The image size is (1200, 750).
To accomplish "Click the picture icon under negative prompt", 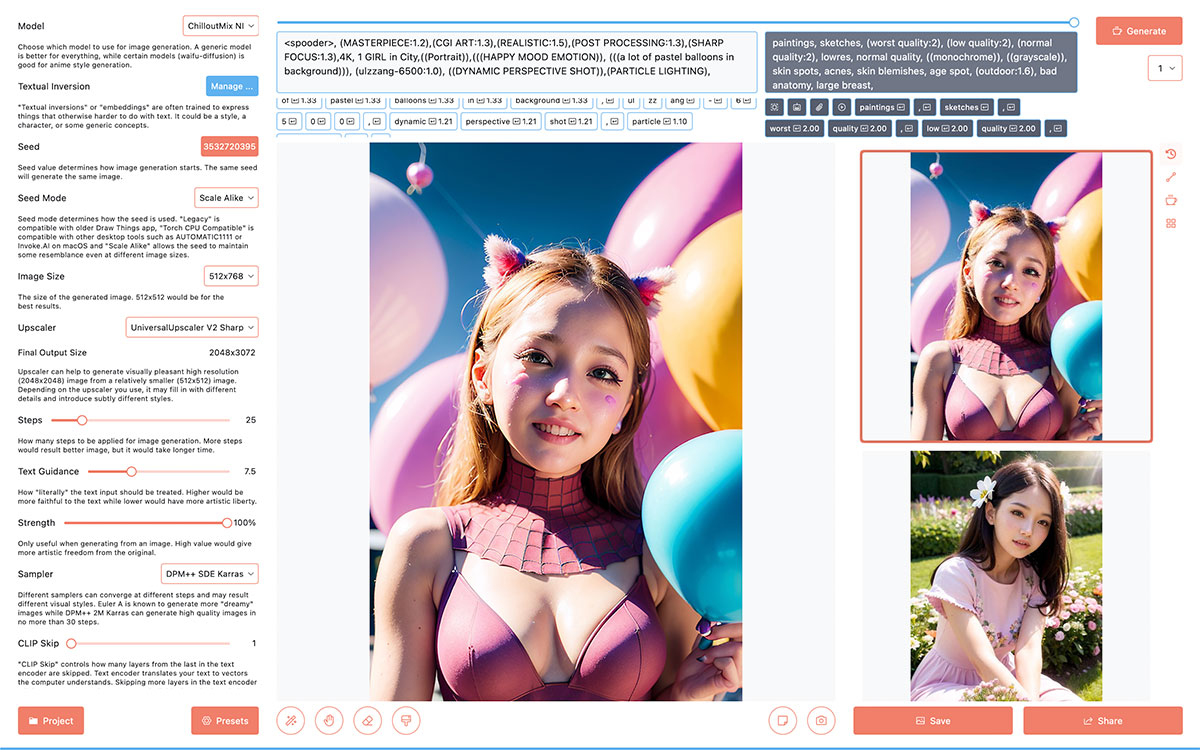I will point(797,107).
